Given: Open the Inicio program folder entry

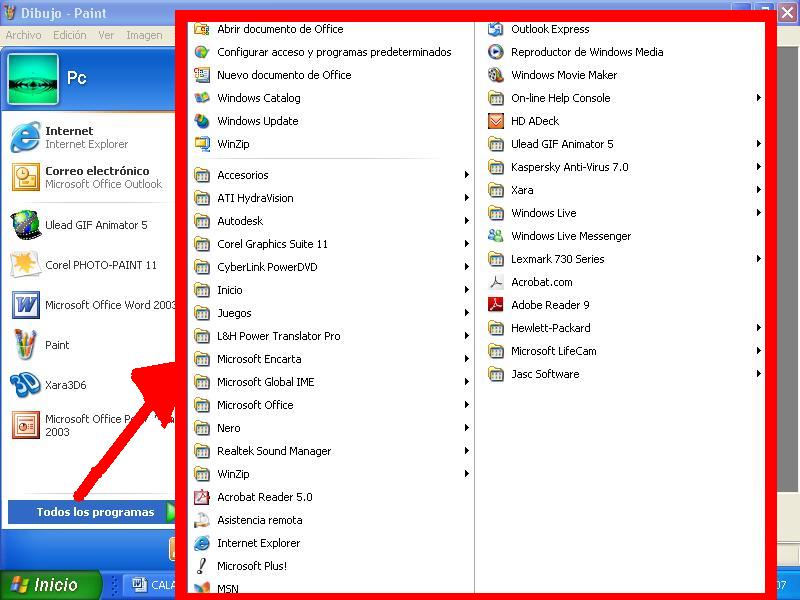Looking at the screenshot, I should point(332,290).
